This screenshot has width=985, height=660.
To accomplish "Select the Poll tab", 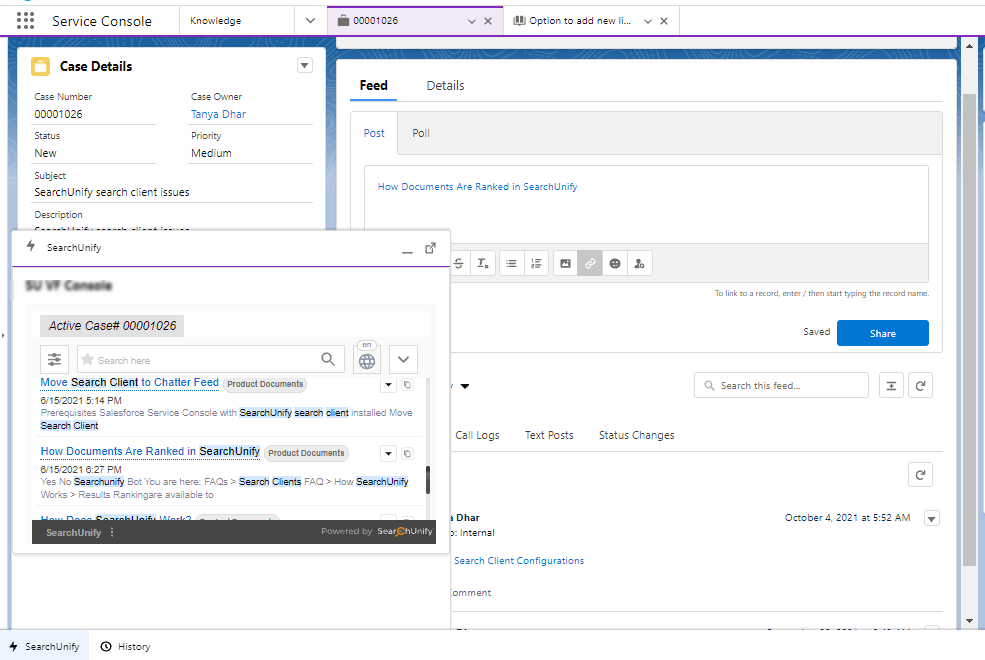I will 421,133.
